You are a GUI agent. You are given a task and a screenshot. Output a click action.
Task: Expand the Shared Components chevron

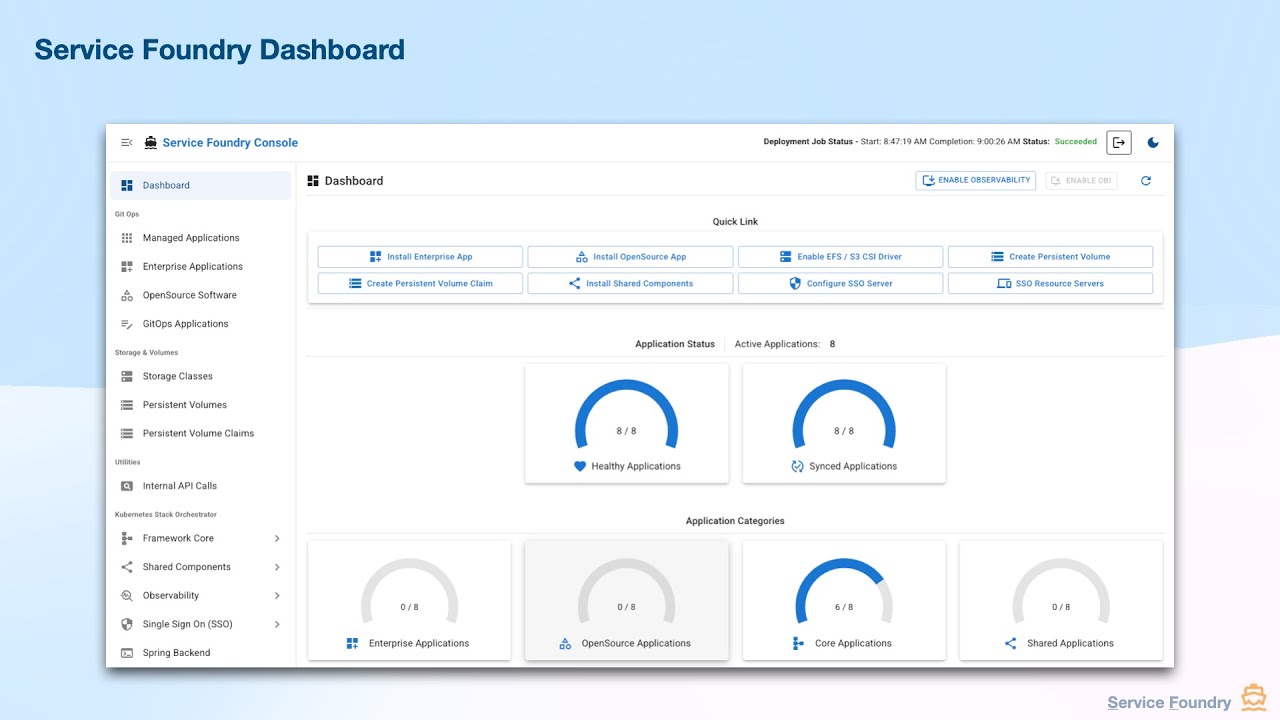click(277, 567)
